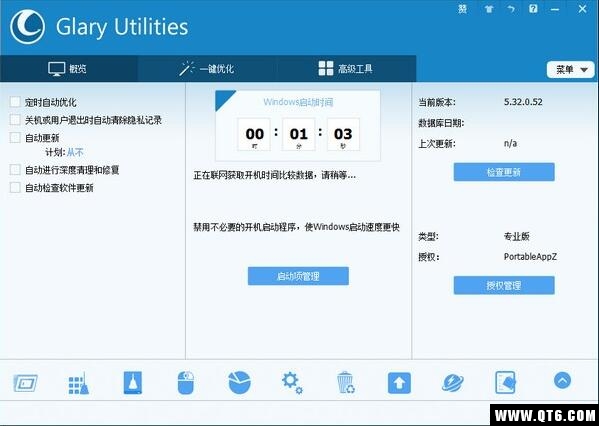Viewport: 599px width, 426px height.
Task: Close the Glary Utilities window
Action: [x=582, y=9]
